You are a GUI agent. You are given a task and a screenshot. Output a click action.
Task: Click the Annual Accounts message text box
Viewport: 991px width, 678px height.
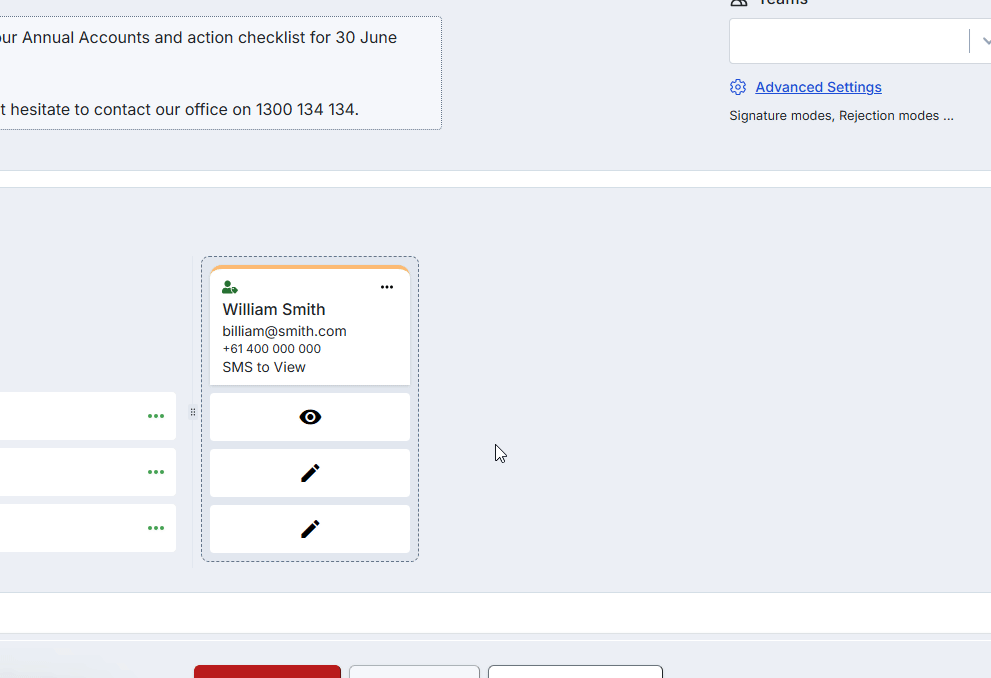click(220, 73)
